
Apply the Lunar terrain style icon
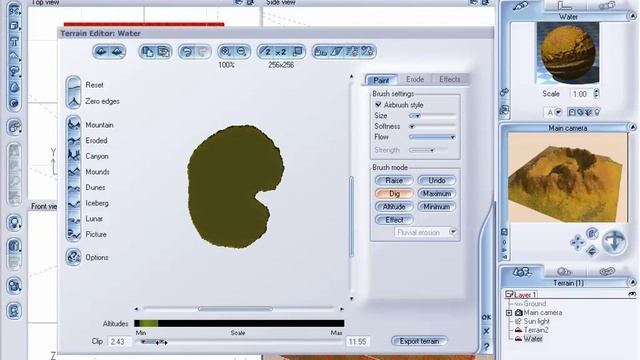pos(74,219)
